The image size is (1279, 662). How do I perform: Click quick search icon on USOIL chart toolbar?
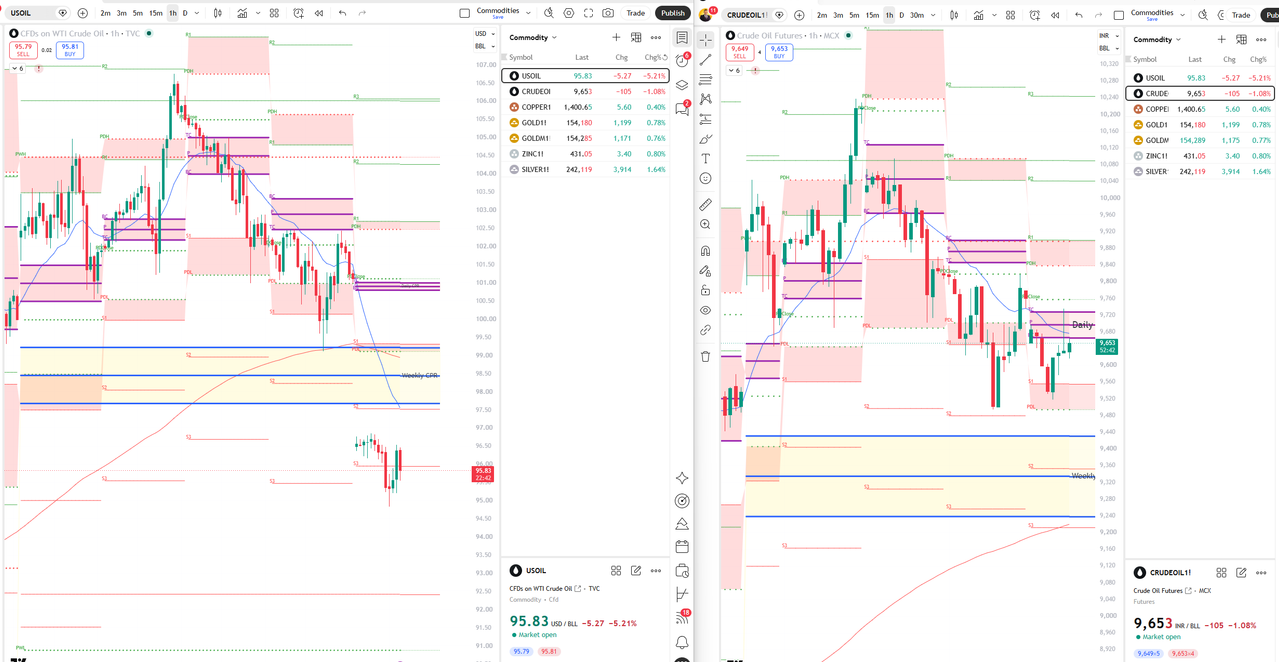548,13
